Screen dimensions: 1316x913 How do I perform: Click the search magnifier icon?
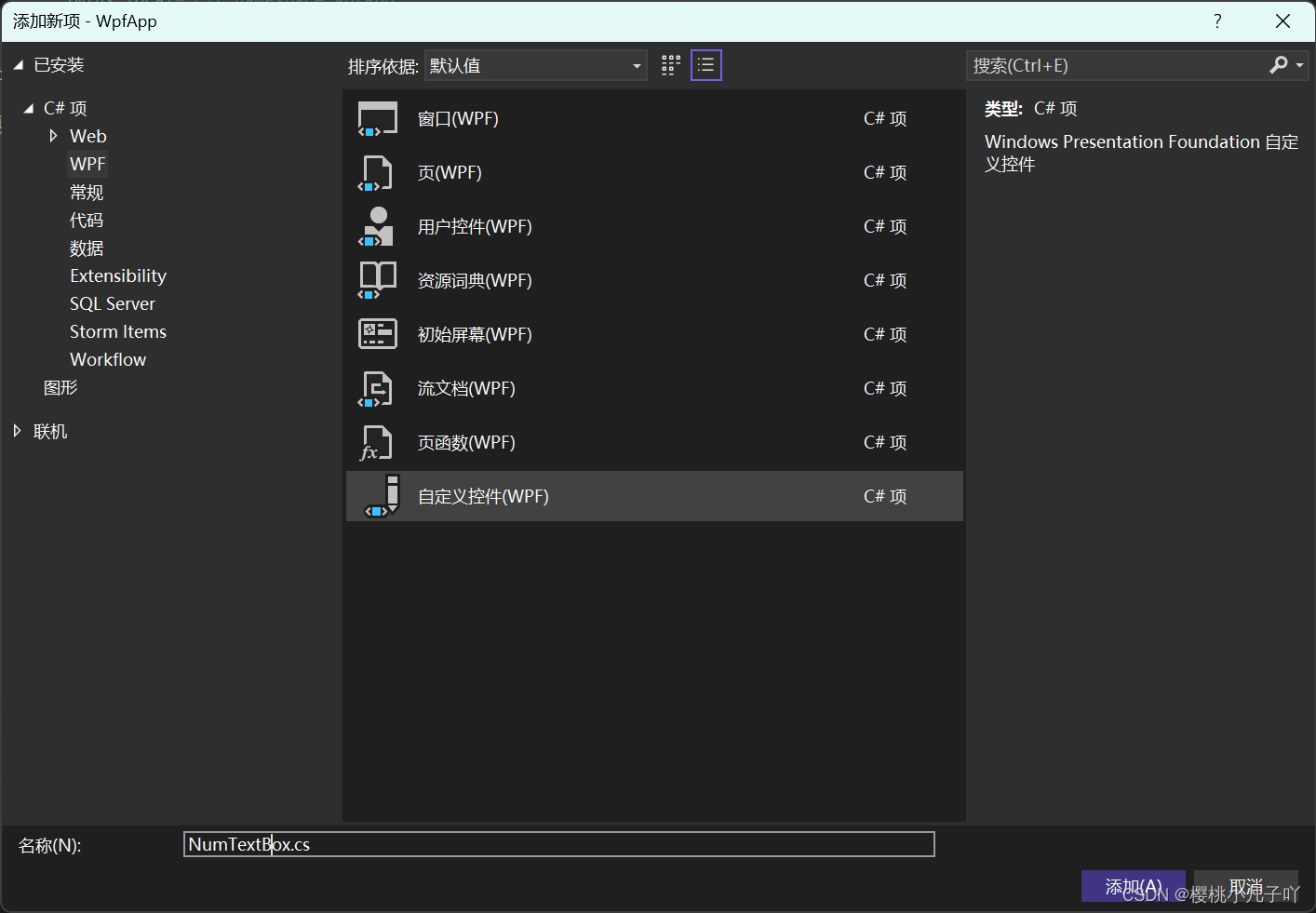click(1278, 65)
